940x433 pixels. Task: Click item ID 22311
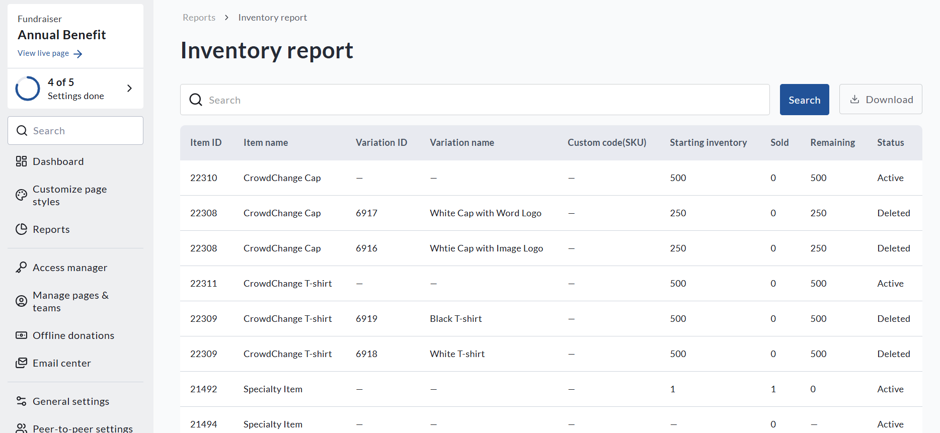(x=204, y=284)
